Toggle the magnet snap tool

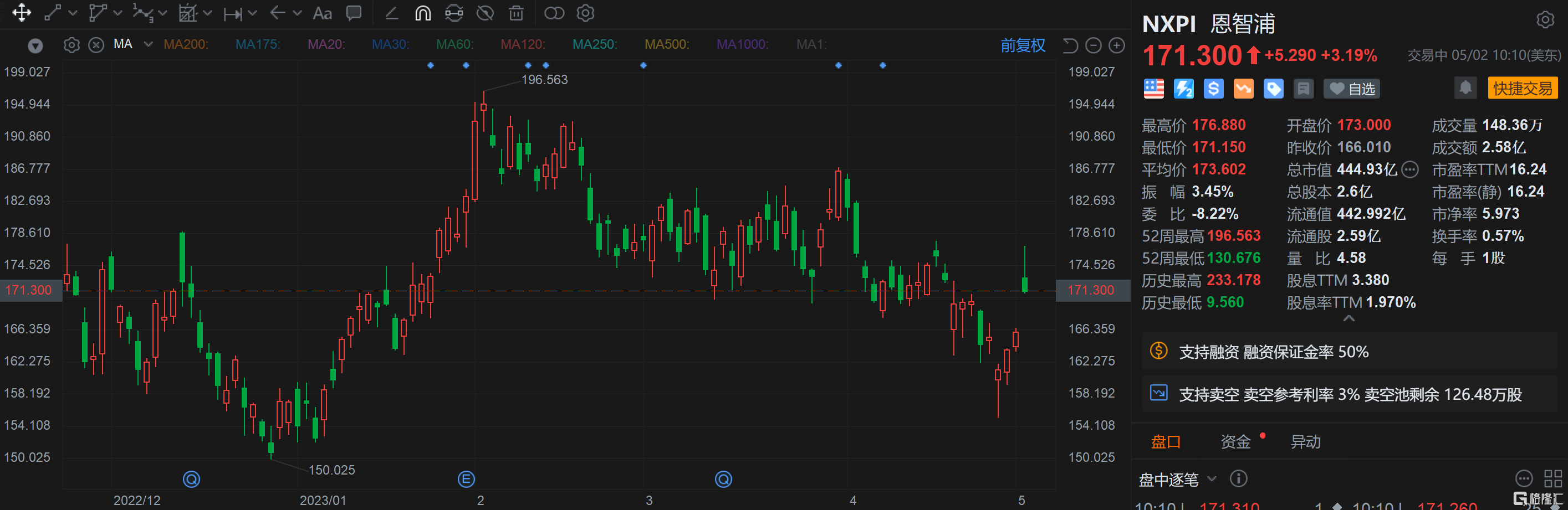point(422,13)
